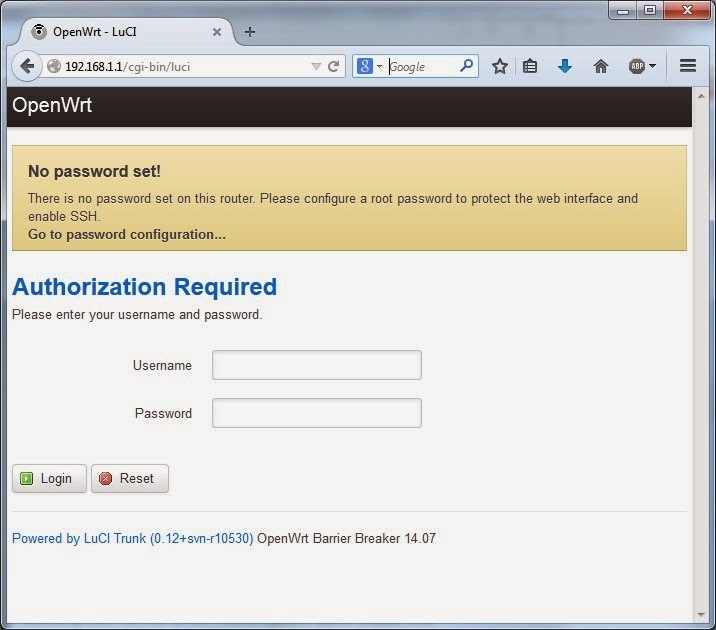716x630 pixels.
Task: Open Powered by LuCI Trunk link
Action: tap(132, 539)
